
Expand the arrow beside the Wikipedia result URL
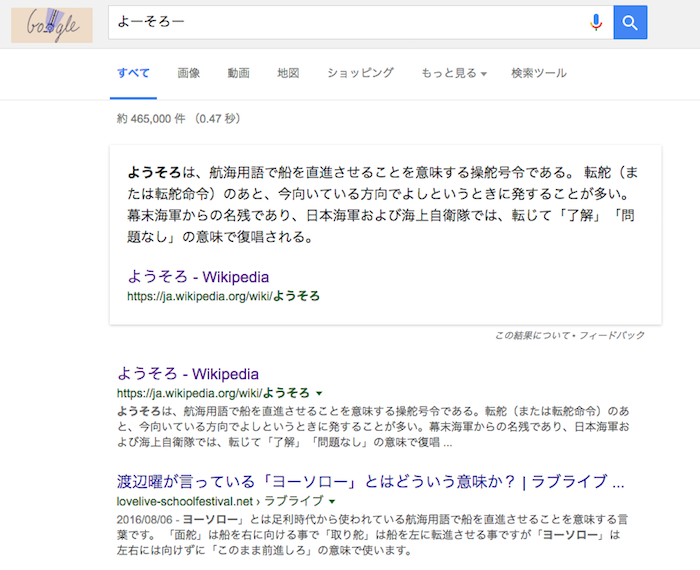tap(319, 393)
